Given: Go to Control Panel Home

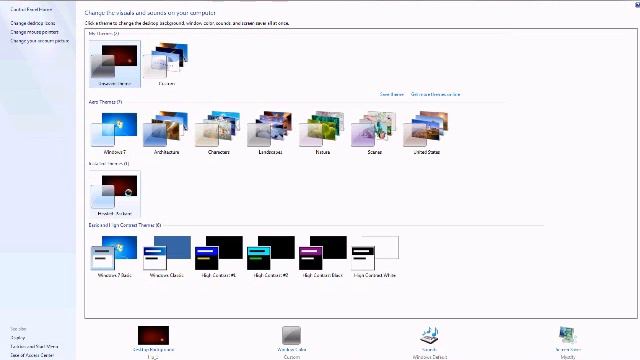Looking at the screenshot, I should tap(31, 9).
